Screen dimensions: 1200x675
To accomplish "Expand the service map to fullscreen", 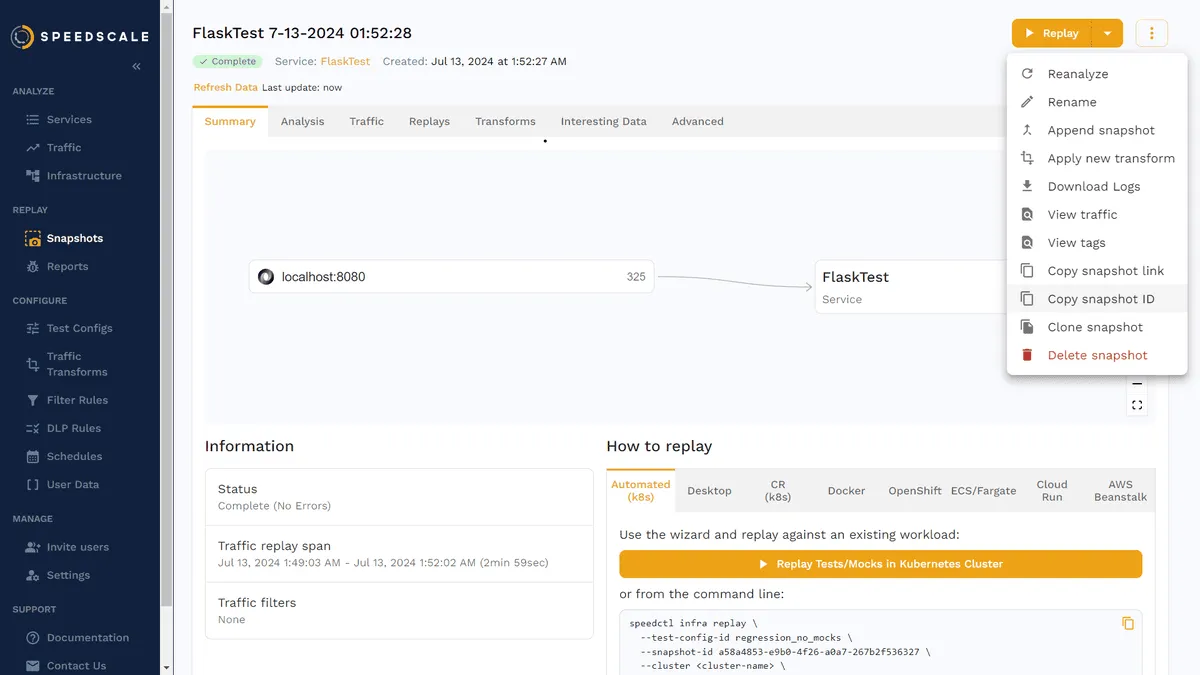I will point(1136,404).
